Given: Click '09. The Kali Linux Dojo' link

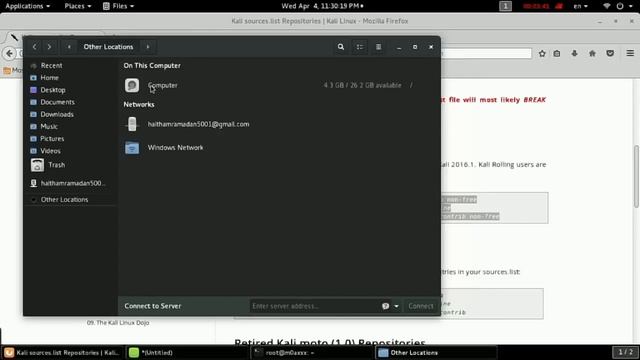Looking at the screenshot, I should (x=118, y=323).
